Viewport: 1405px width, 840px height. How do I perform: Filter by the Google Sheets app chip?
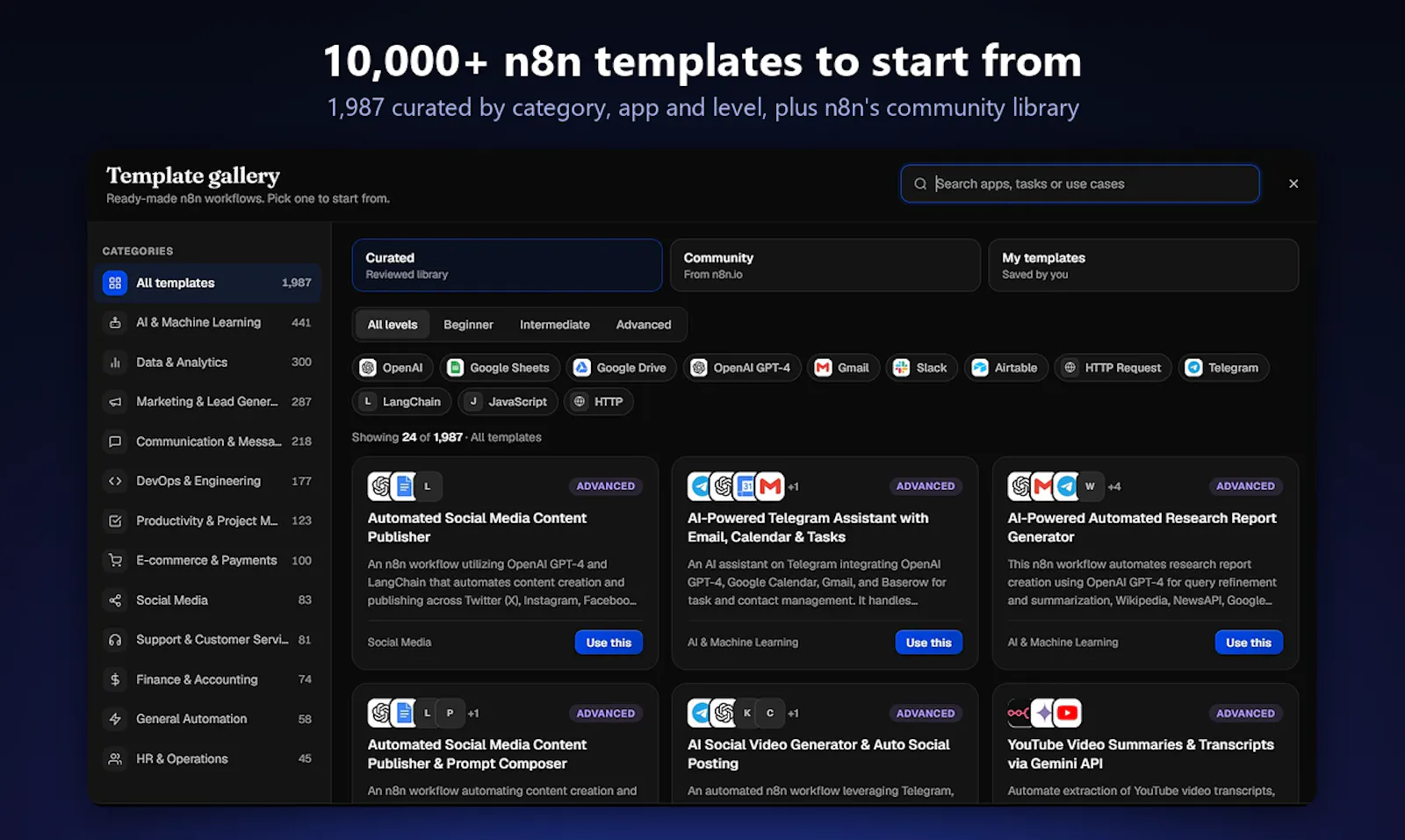(x=500, y=368)
